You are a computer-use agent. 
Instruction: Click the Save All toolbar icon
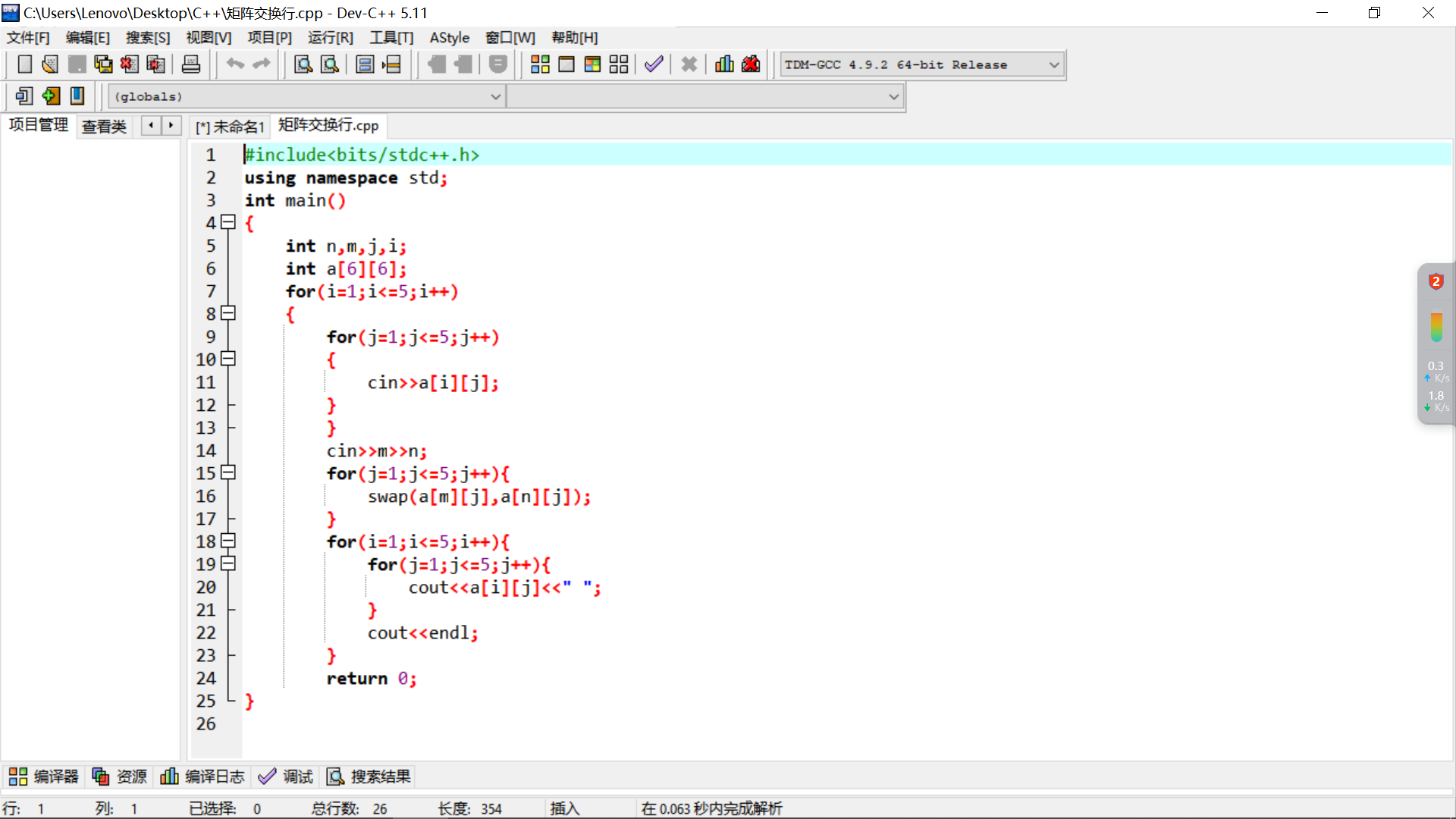coord(103,64)
